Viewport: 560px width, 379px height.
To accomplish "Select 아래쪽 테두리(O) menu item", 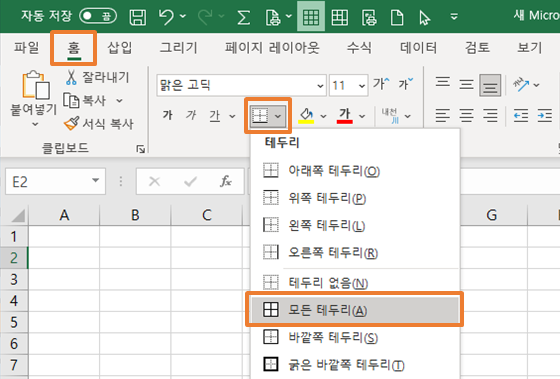I will 355,171.
